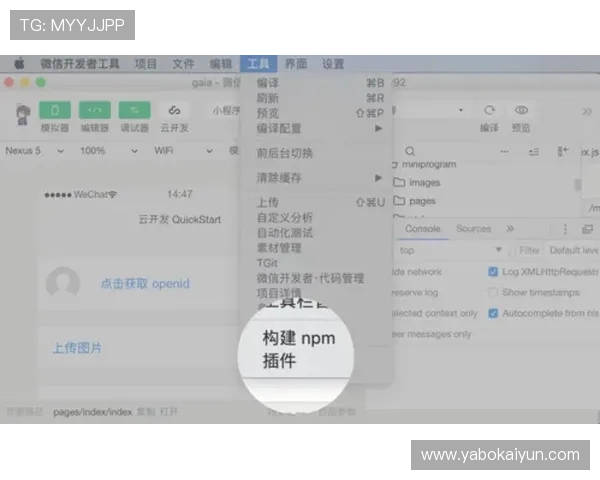Click 打开 next to page path

click(169, 412)
